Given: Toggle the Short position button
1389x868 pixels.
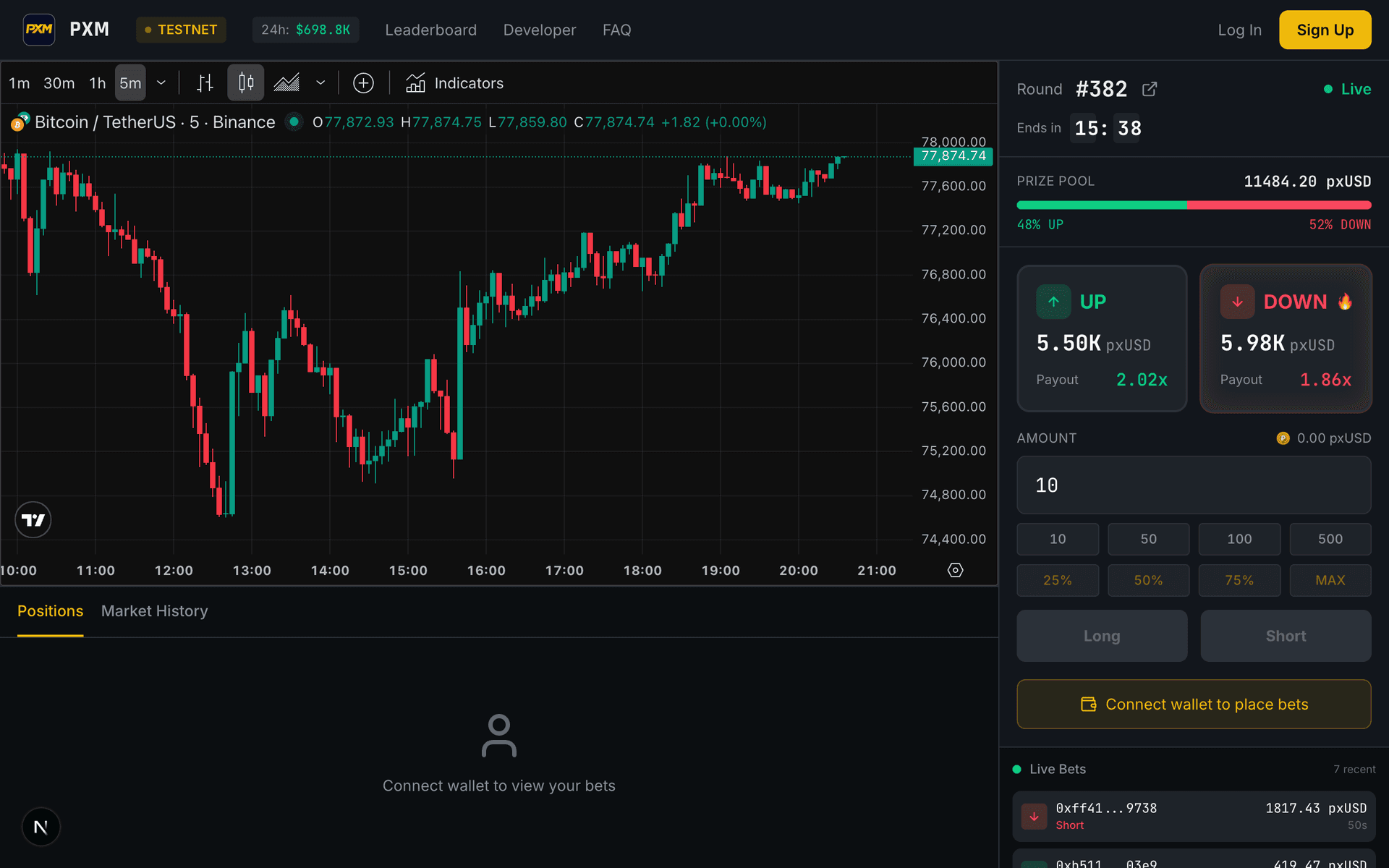Looking at the screenshot, I should (1286, 635).
